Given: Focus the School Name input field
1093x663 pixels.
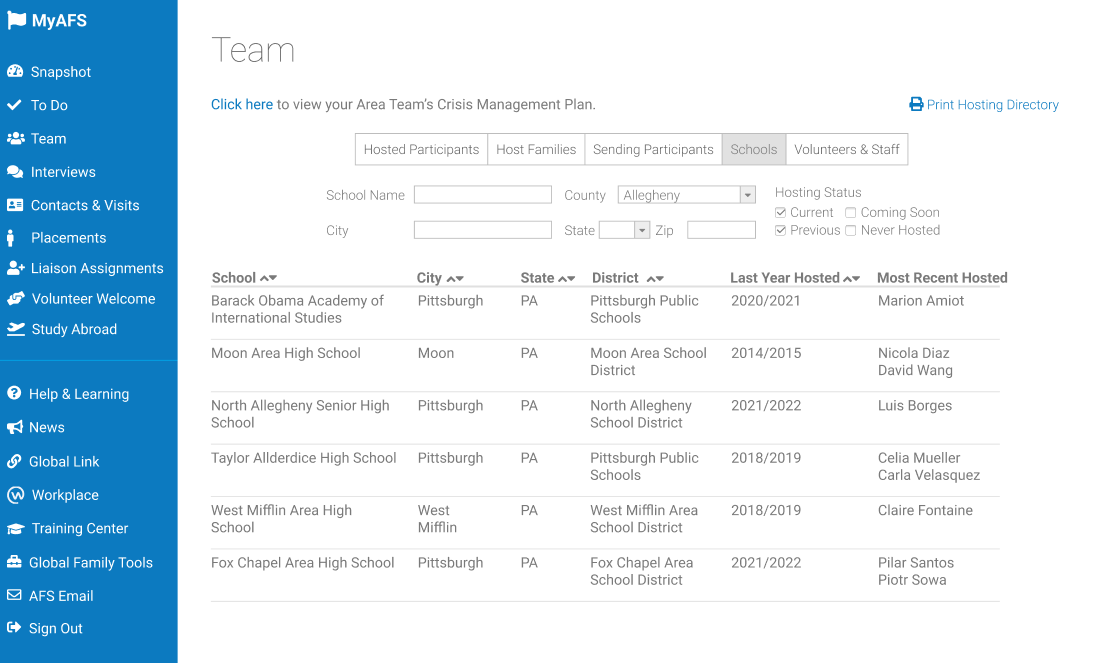Looking at the screenshot, I should pyautogui.click(x=482, y=195).
